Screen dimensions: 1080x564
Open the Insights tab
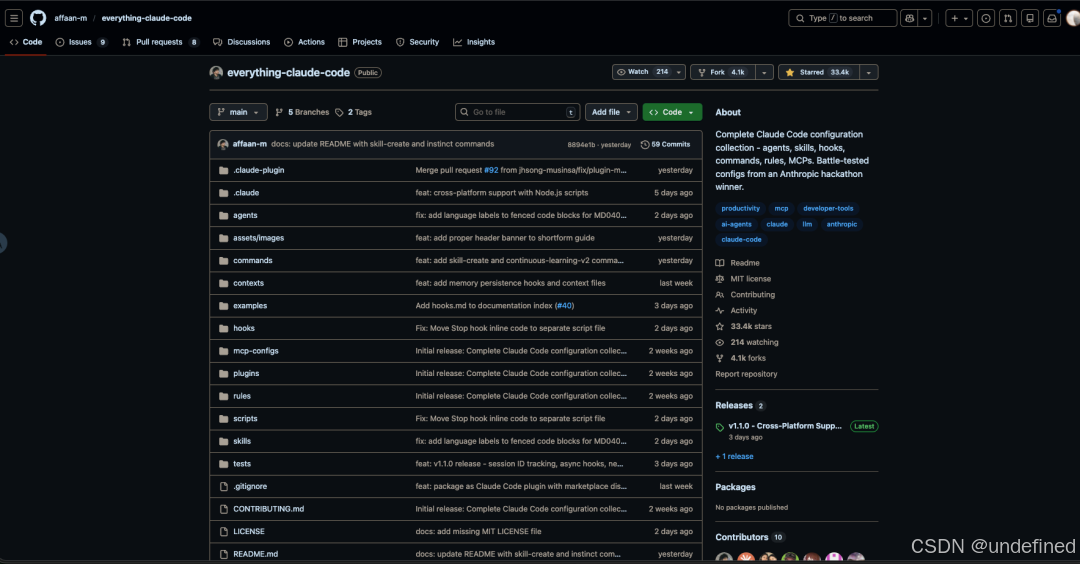(474, 42)
